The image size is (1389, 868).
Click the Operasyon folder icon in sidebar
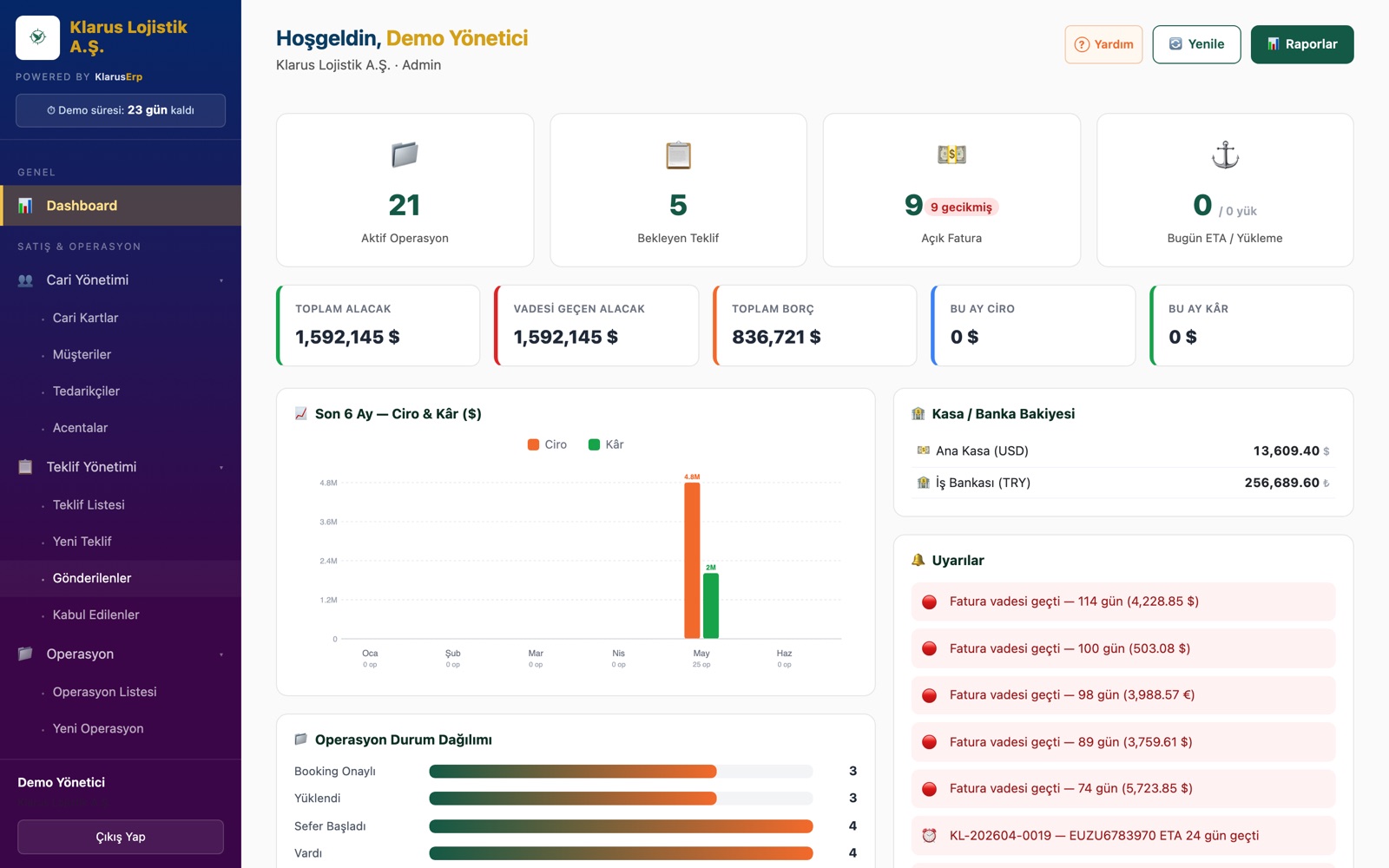pyautogui.click(x=25, y=654)
